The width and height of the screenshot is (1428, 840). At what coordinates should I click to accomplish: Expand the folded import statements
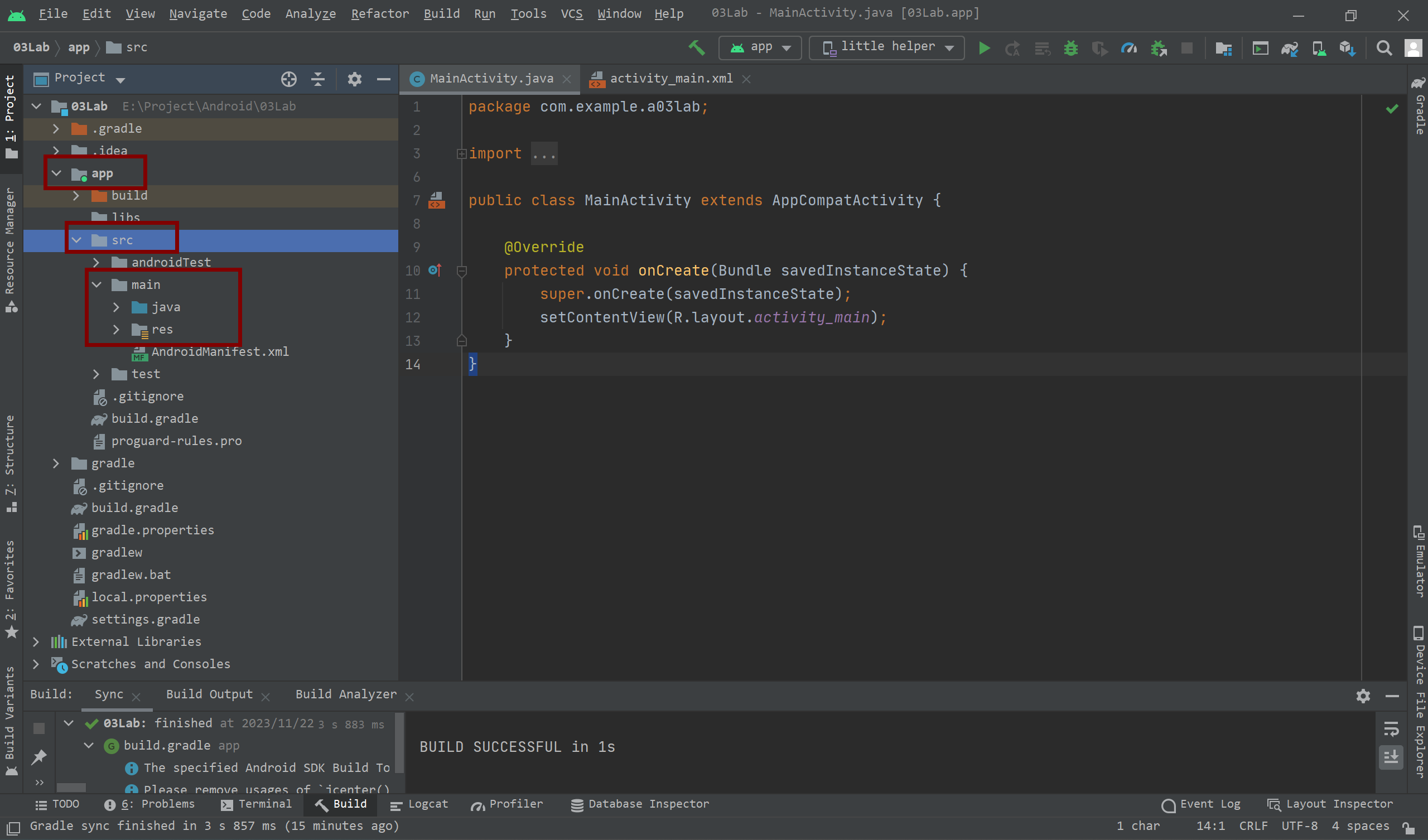(x=461, y=153)
